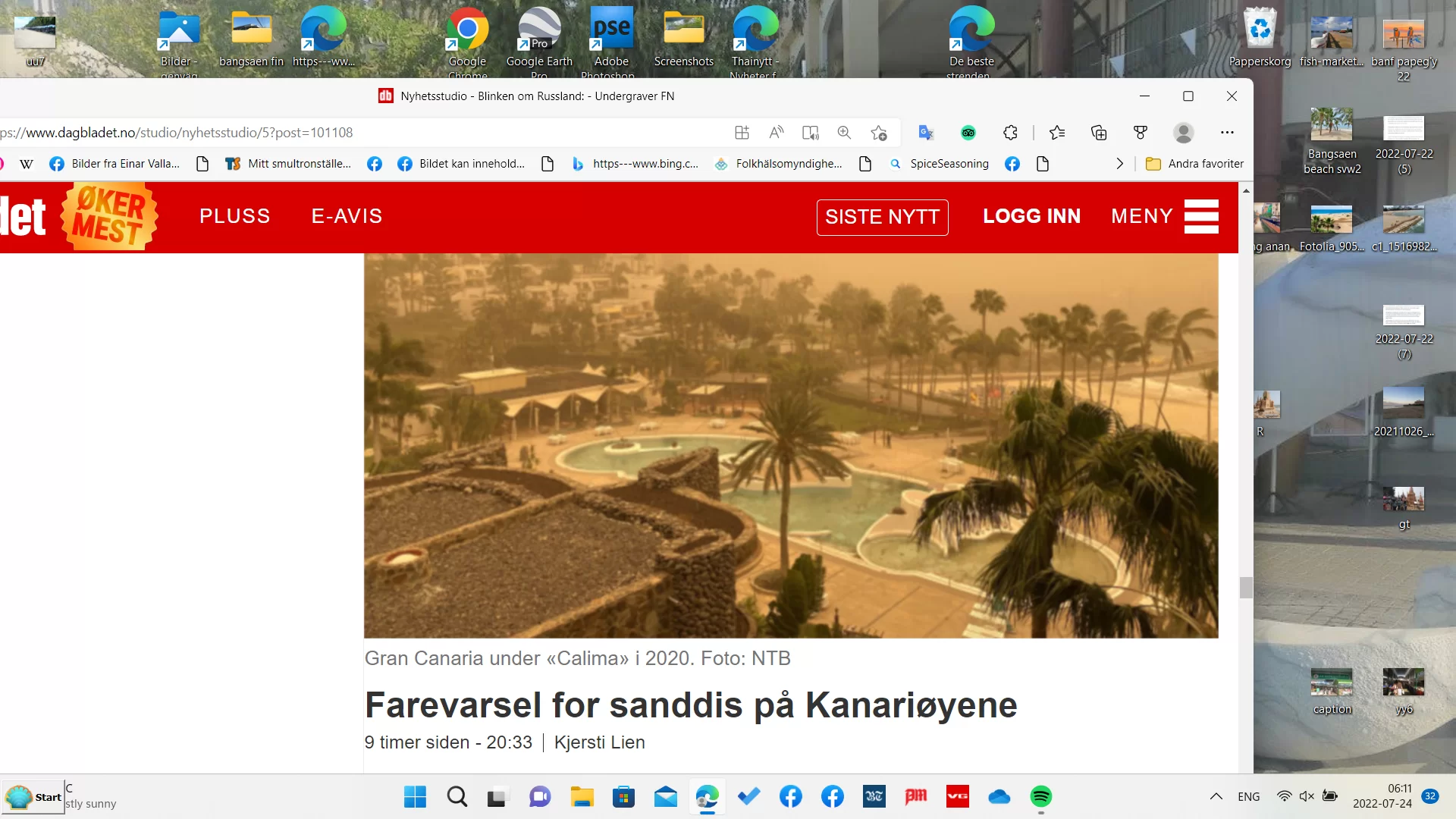Click the SISTE NYTT button
This screenshot has height=819, width=1456.
coord(882,217)
